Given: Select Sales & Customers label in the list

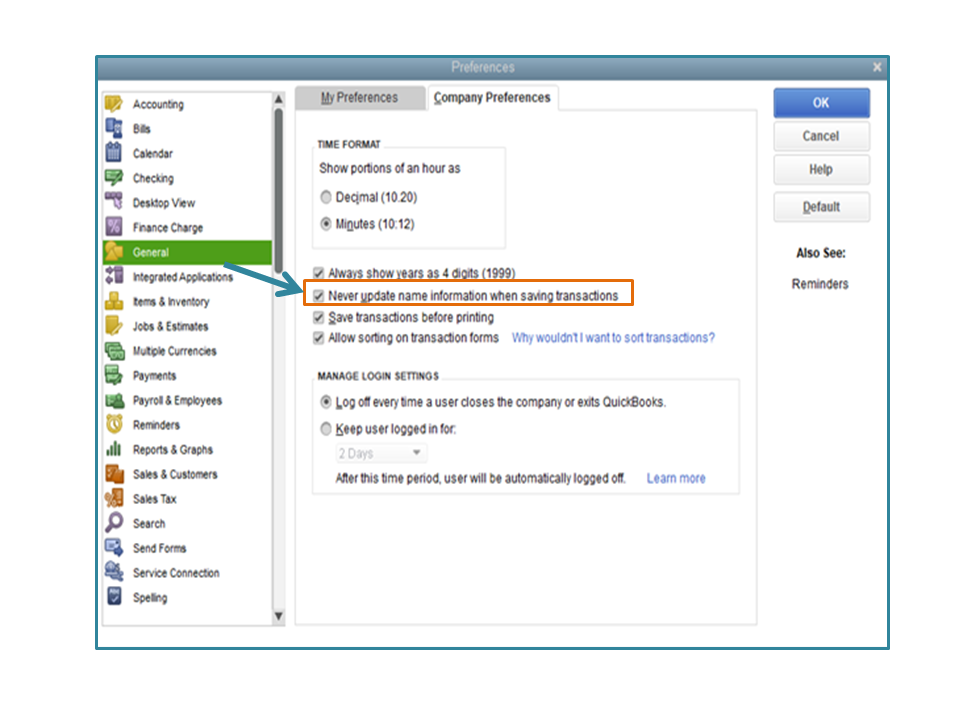Looking at the screenshot, I should pos(174,474).
